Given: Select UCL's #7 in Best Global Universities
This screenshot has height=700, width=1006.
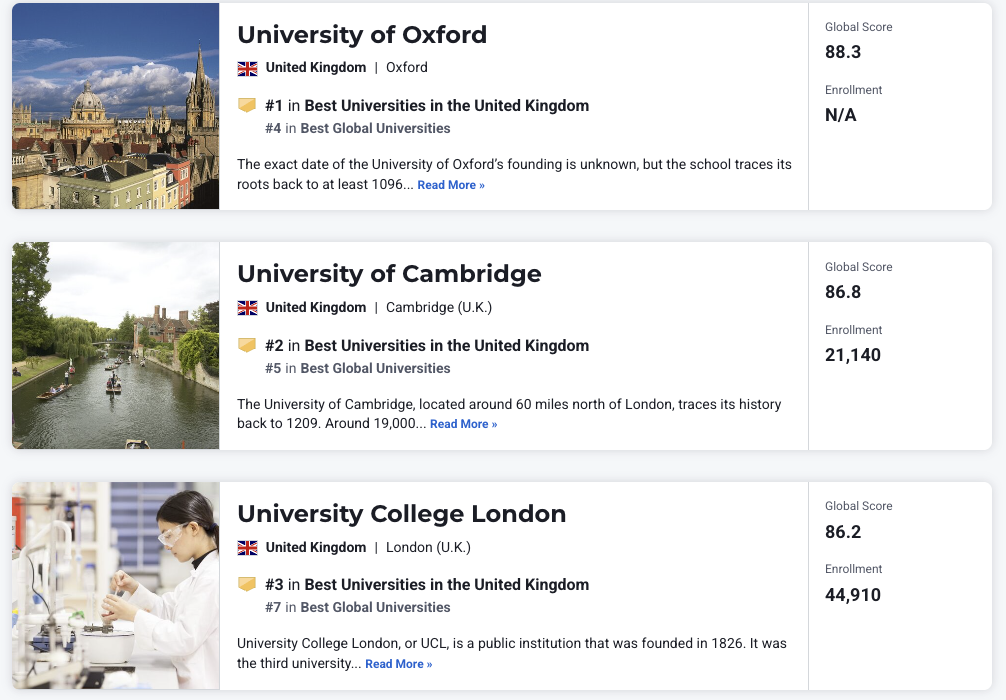Looking at the screenshot, I should [x=358, y=607].
